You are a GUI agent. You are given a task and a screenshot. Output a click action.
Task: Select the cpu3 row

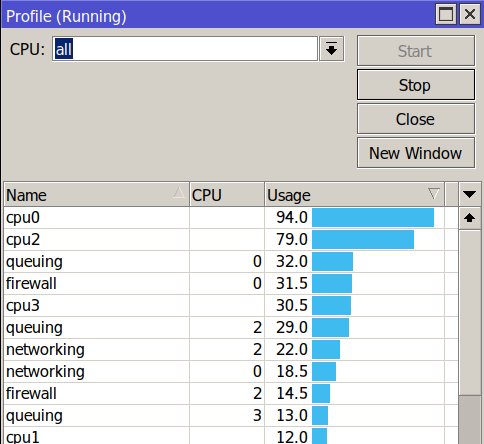click(x=231, y=306)
